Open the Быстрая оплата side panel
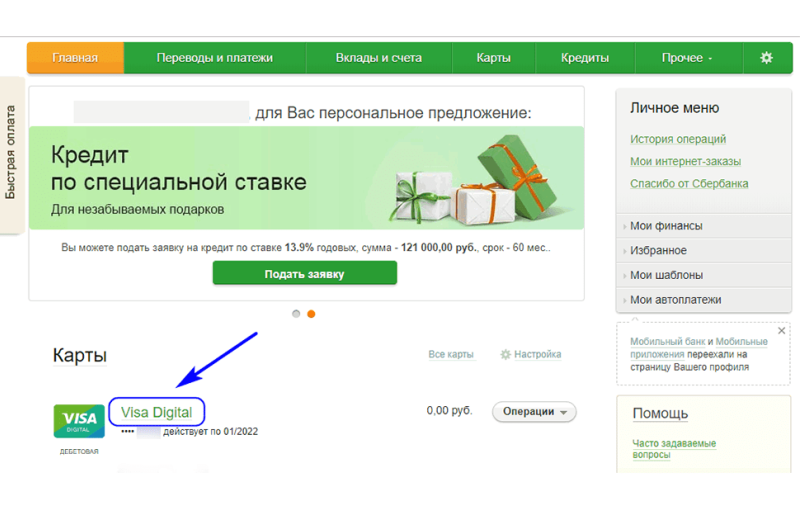Viewport: 800px width, 520px height. (x=11, y=156)
